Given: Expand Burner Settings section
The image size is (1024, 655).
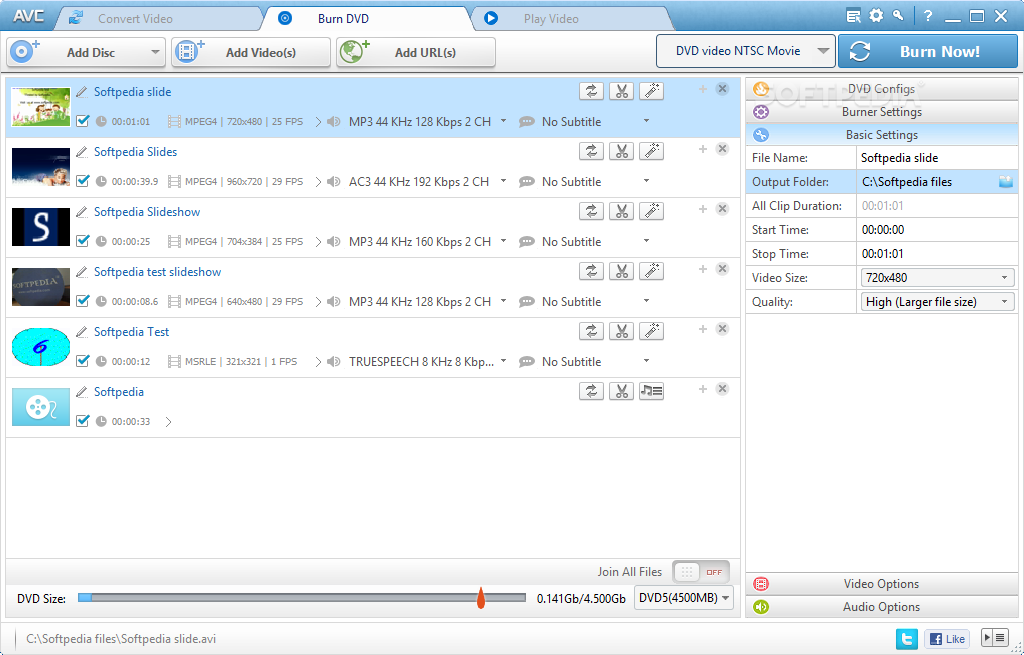Looking at the screenshot, I should tap(882, 112).
